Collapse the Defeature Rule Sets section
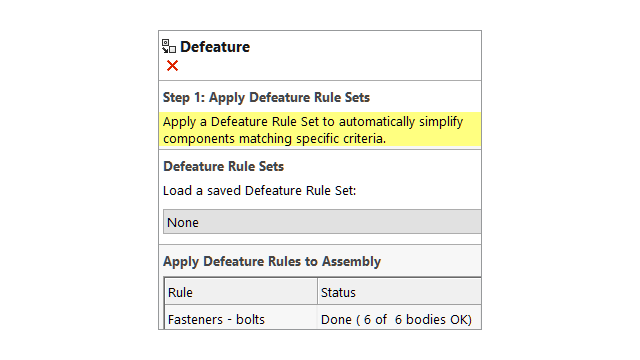Screen dimensions: 640x360 223,167
